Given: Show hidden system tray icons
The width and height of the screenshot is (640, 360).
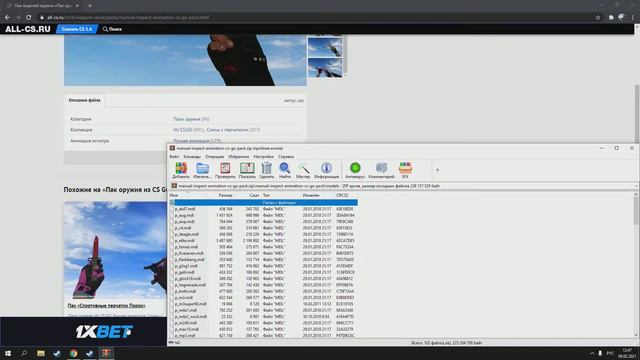Looking at the screenshot, I should click(x=592, y=353).
